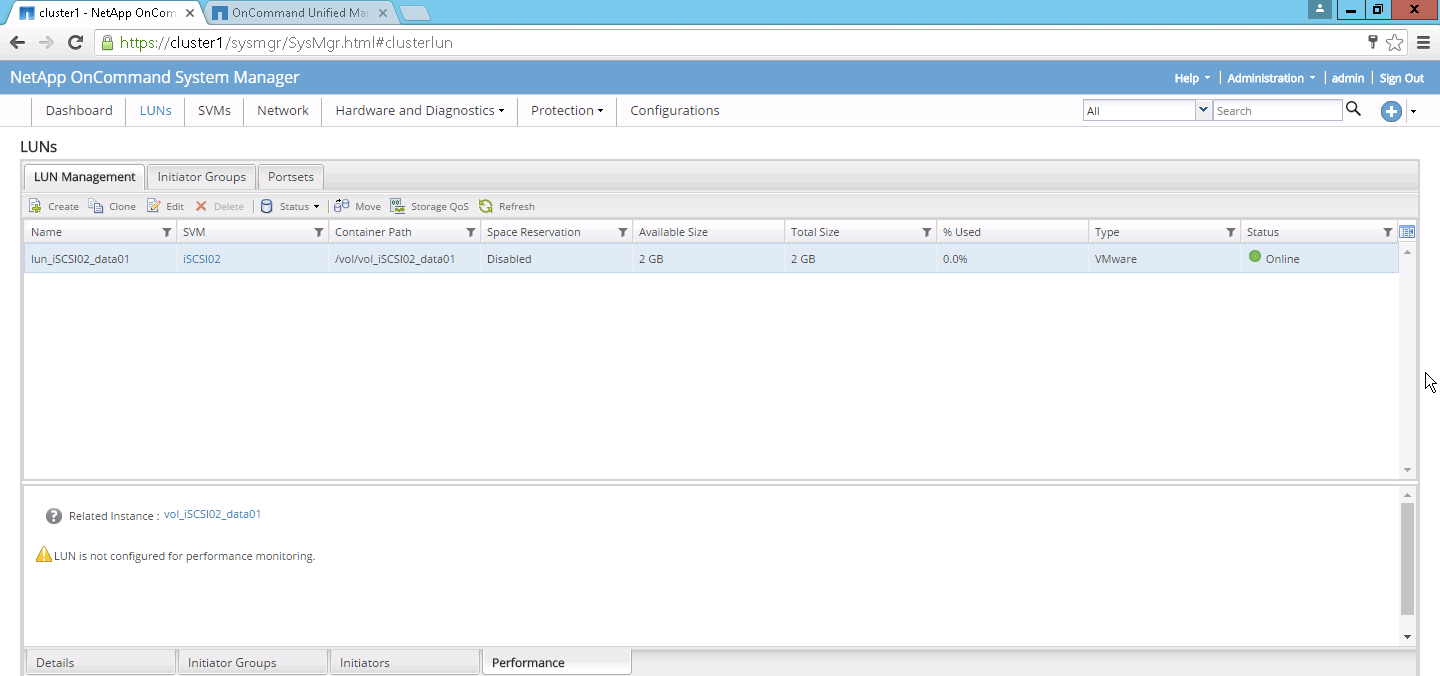Click the Clone LUN icon
Screen dimensions: 1440x676
pyautogui.click(x=96, y=206)
